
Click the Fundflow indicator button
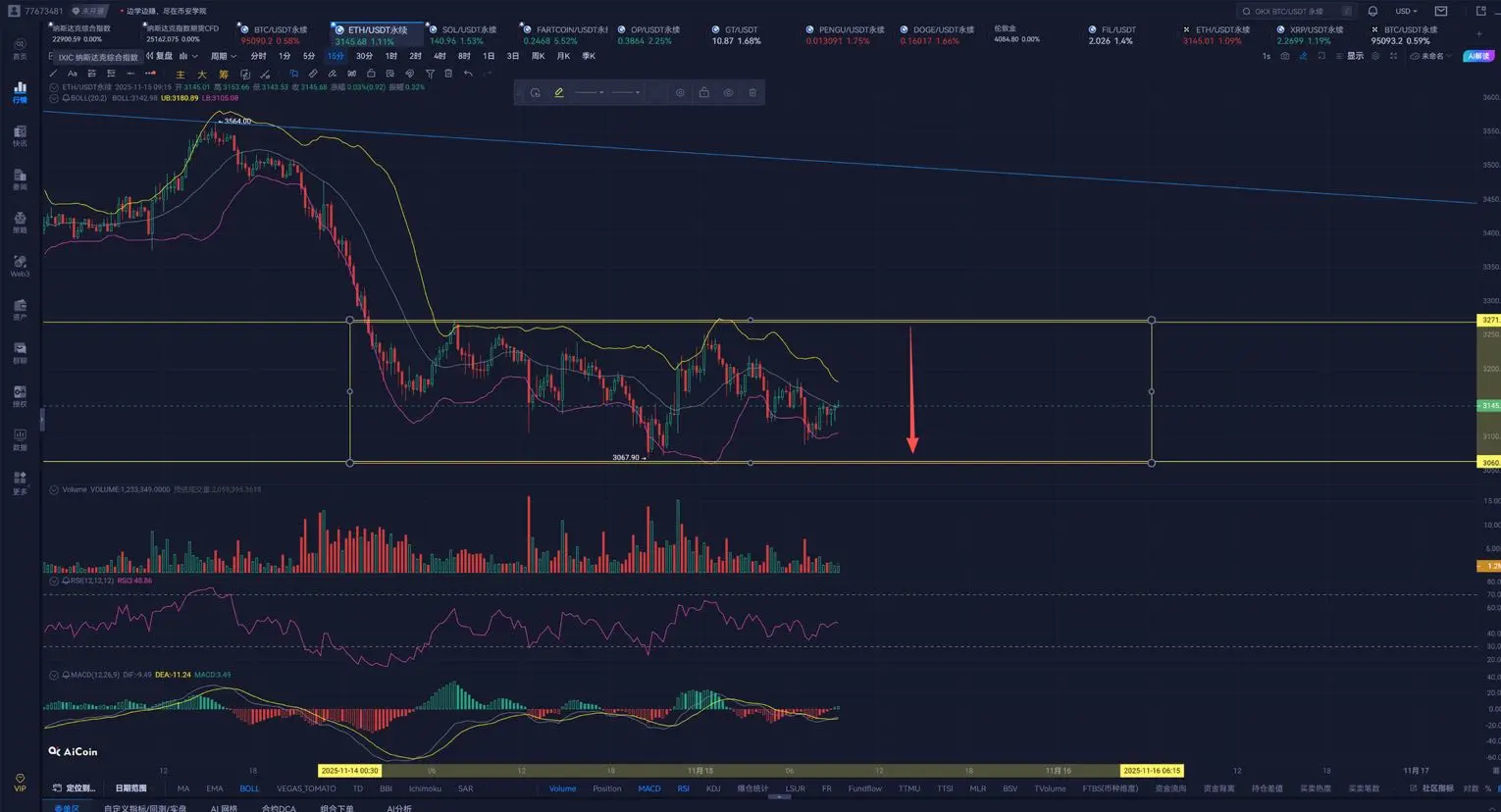click(x=865, y=788)
